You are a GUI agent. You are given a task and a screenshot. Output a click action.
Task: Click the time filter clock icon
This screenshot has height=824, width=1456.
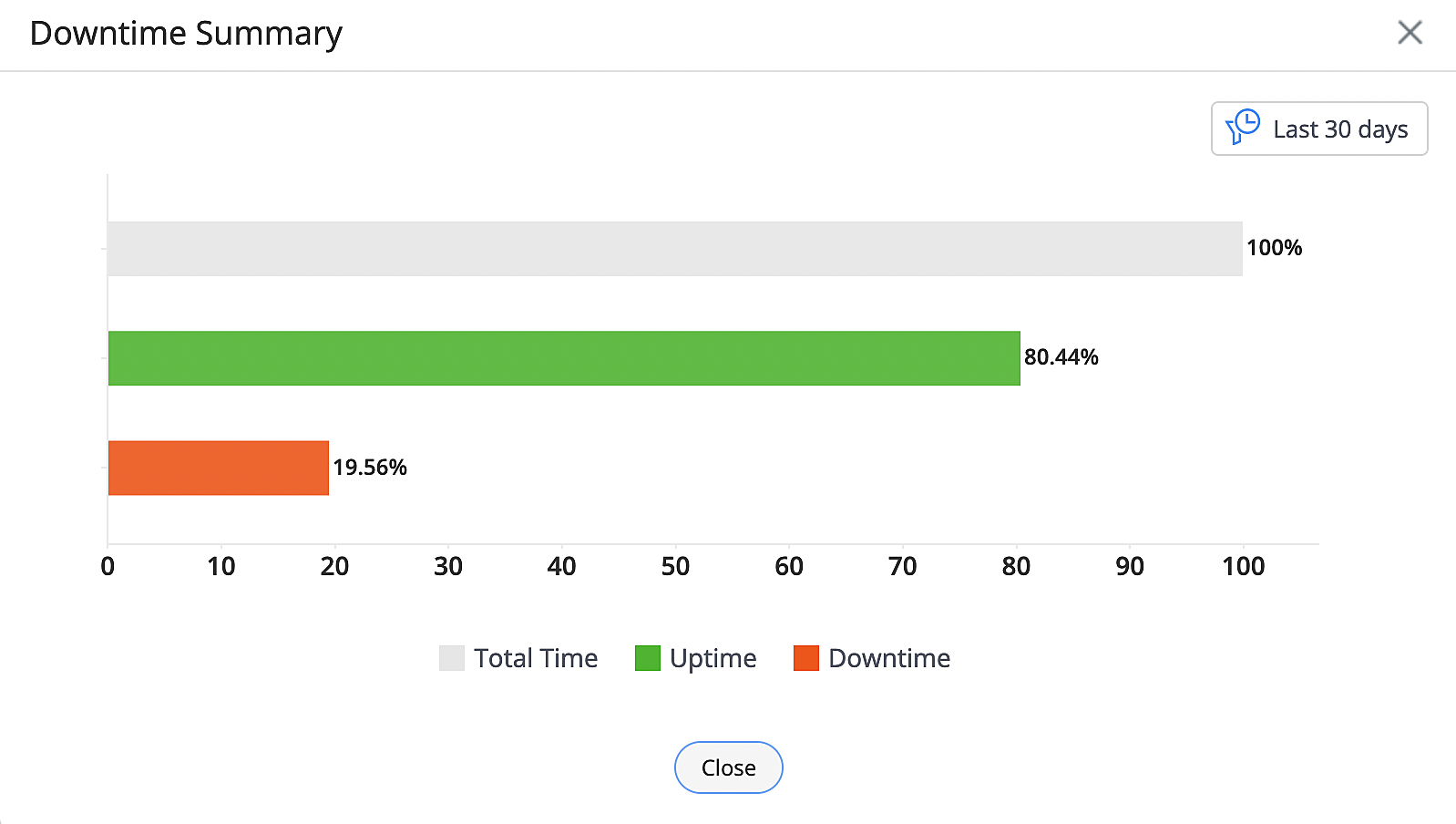coord(1245,128)
